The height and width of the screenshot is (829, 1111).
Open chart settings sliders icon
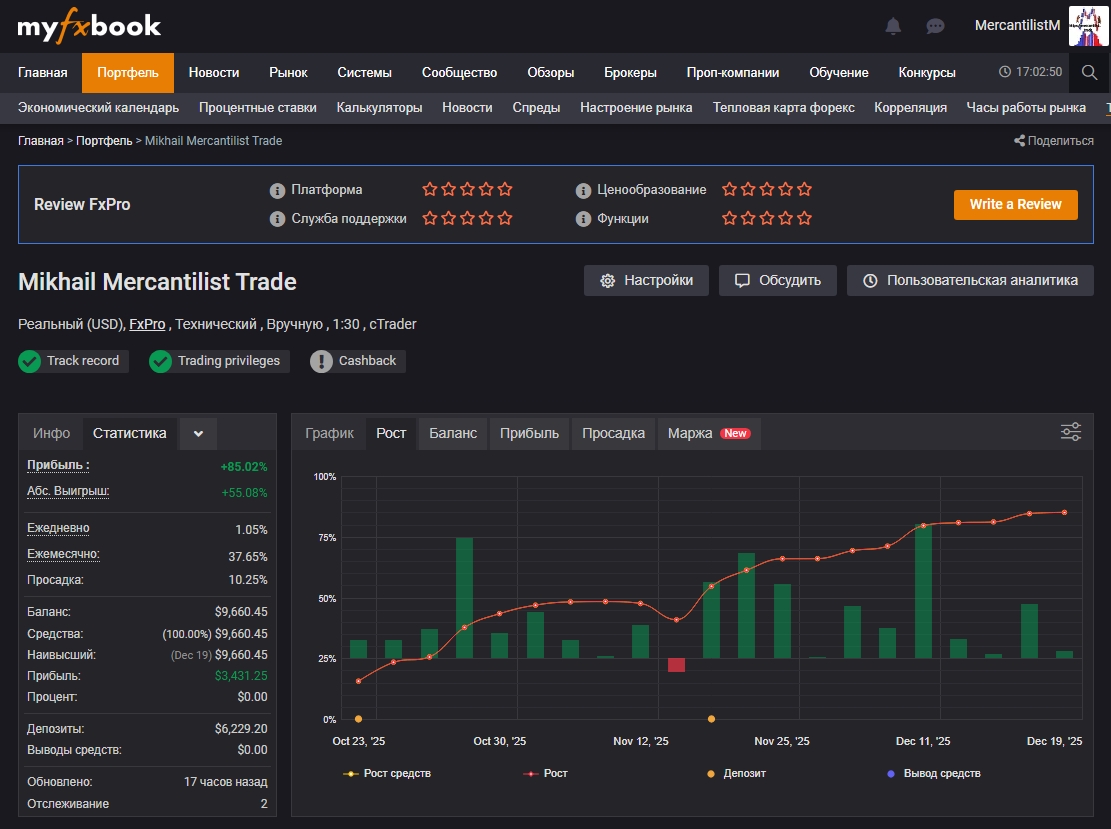[x=1070, y=432]
